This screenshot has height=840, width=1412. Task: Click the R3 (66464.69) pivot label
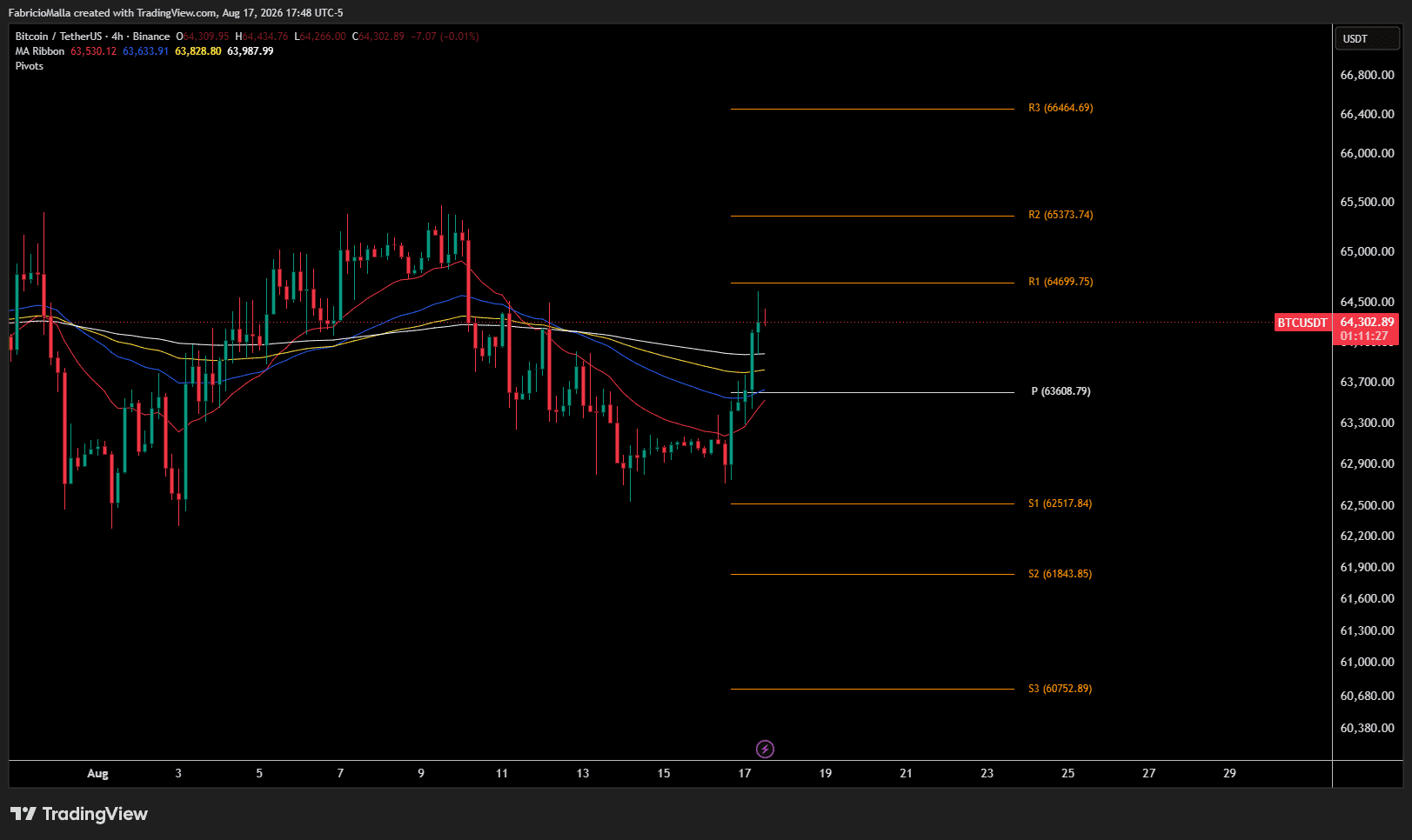(1061, 108)
